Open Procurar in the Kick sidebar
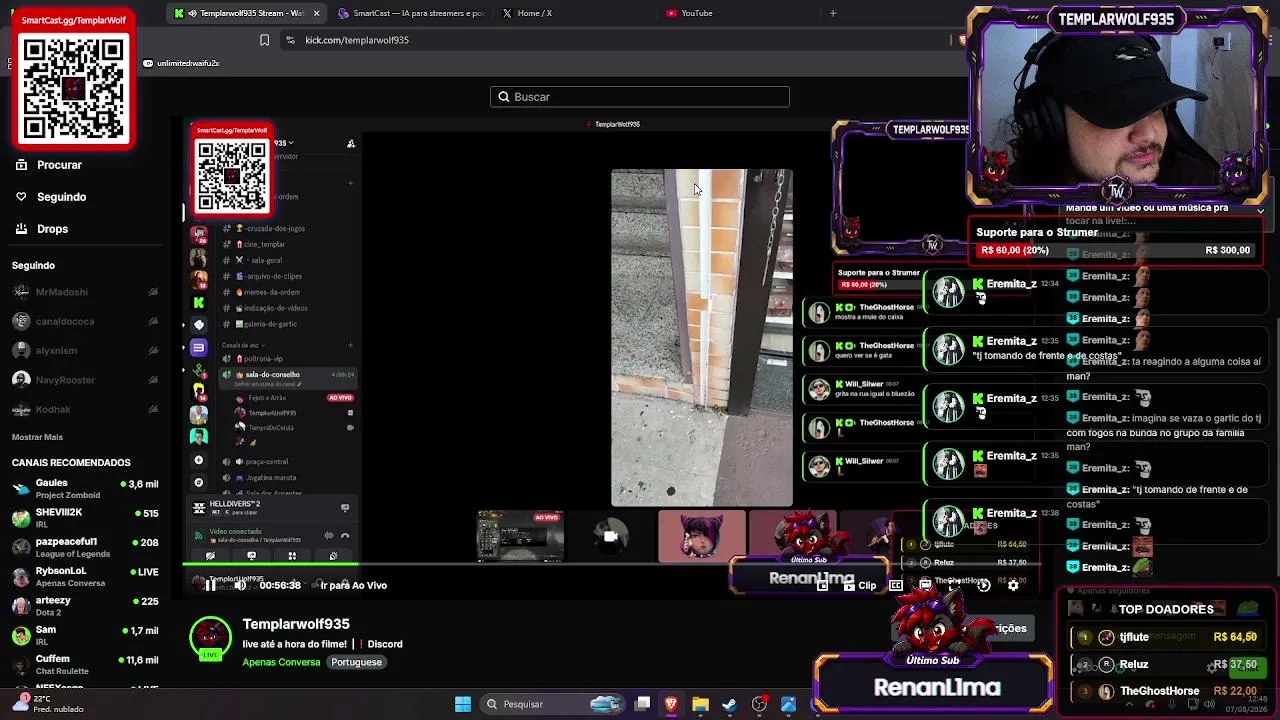The width and height of the screenshot is (1280, 720). [x=49, y=165]
